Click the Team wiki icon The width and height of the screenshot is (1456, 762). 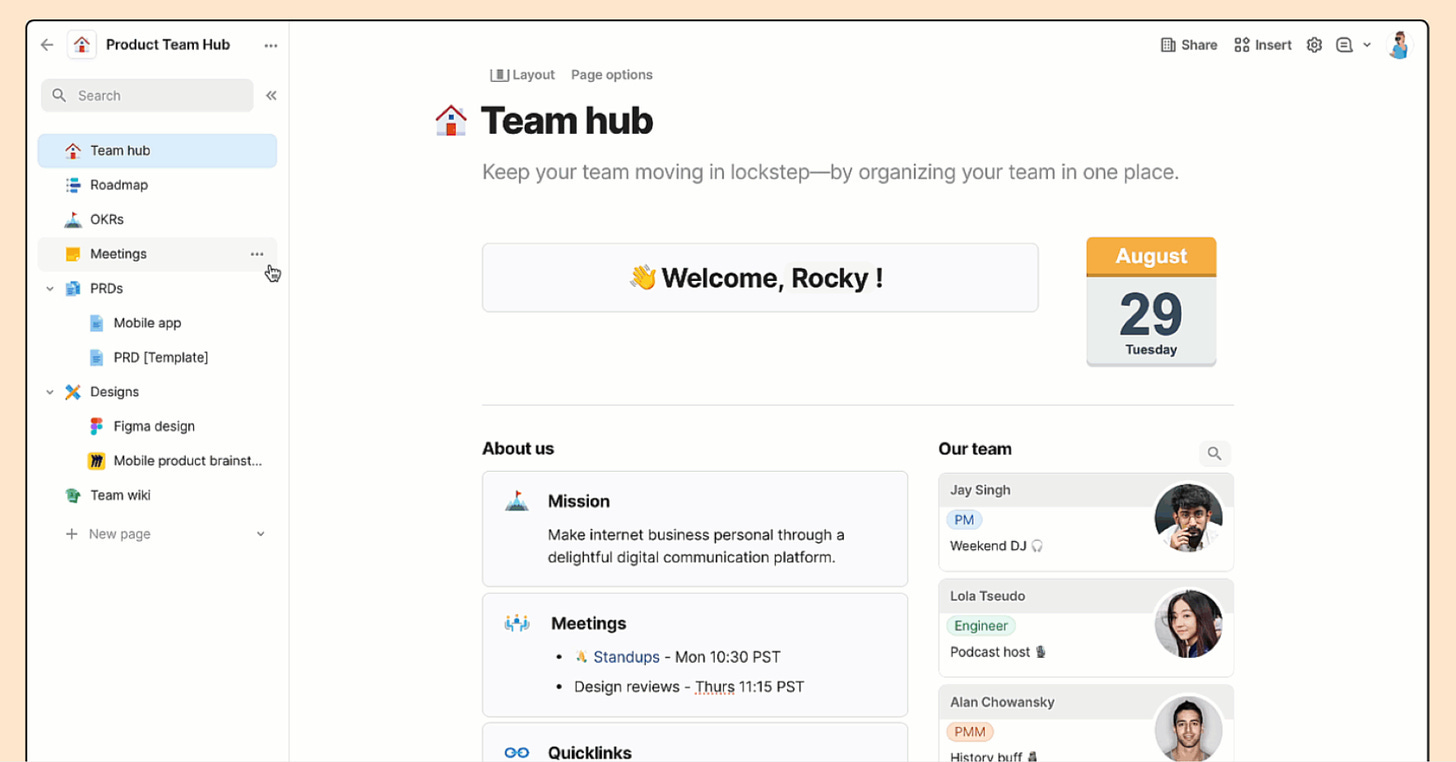pos(73,495)
